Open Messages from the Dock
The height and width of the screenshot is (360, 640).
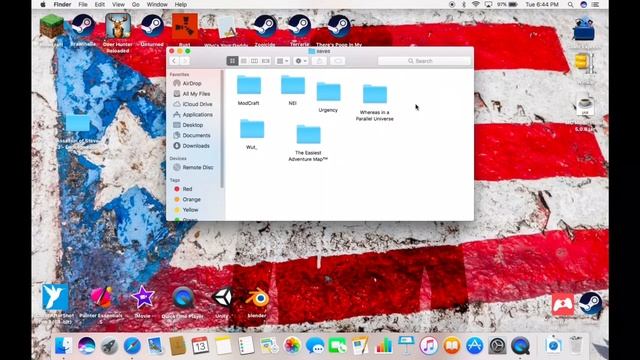(315, 346)
